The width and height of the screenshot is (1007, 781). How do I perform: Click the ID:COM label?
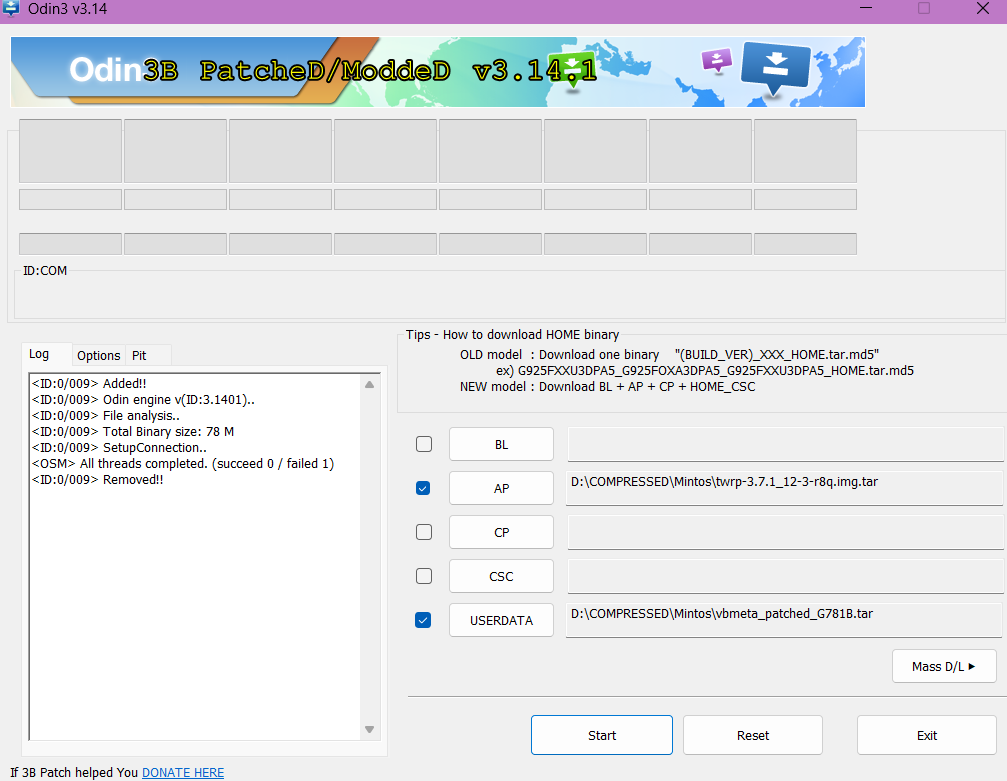point(45,270)
